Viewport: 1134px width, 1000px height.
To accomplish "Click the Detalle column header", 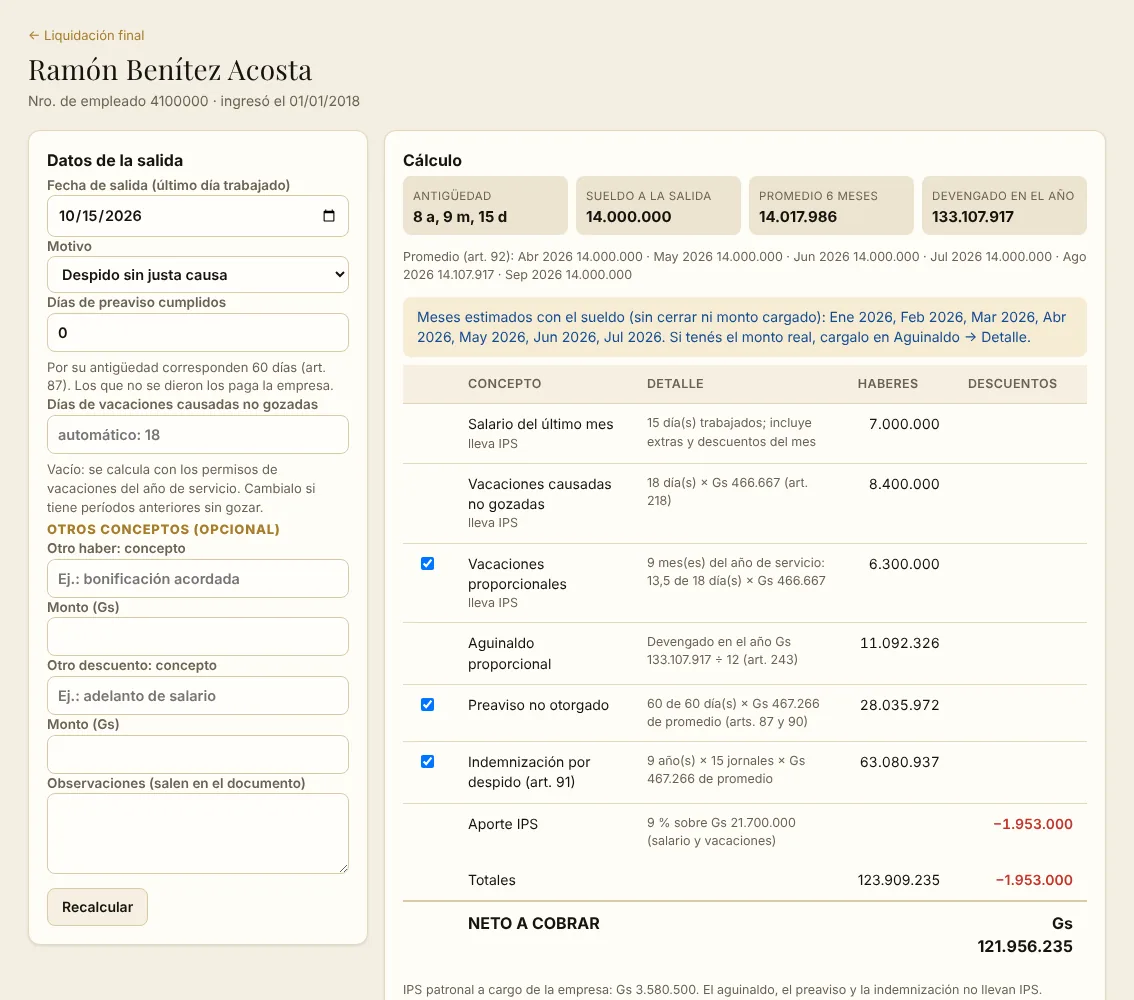I will (x=675, y=383).
